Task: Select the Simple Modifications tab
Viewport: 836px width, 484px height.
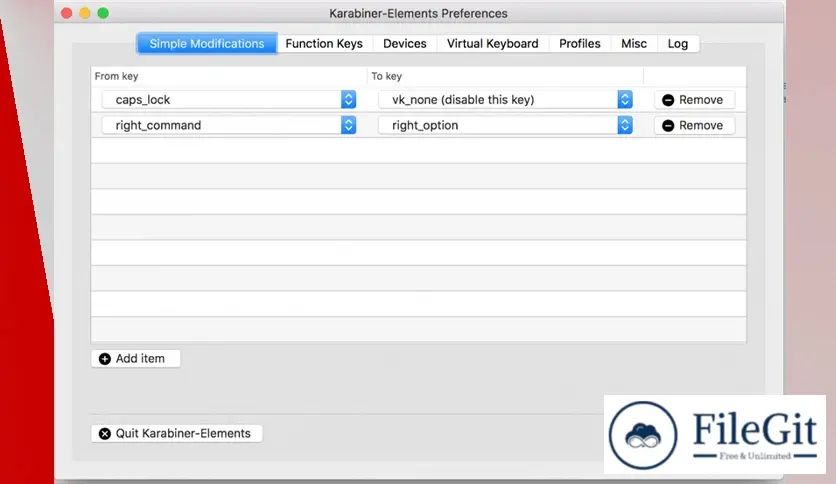Action: point(207,44)
